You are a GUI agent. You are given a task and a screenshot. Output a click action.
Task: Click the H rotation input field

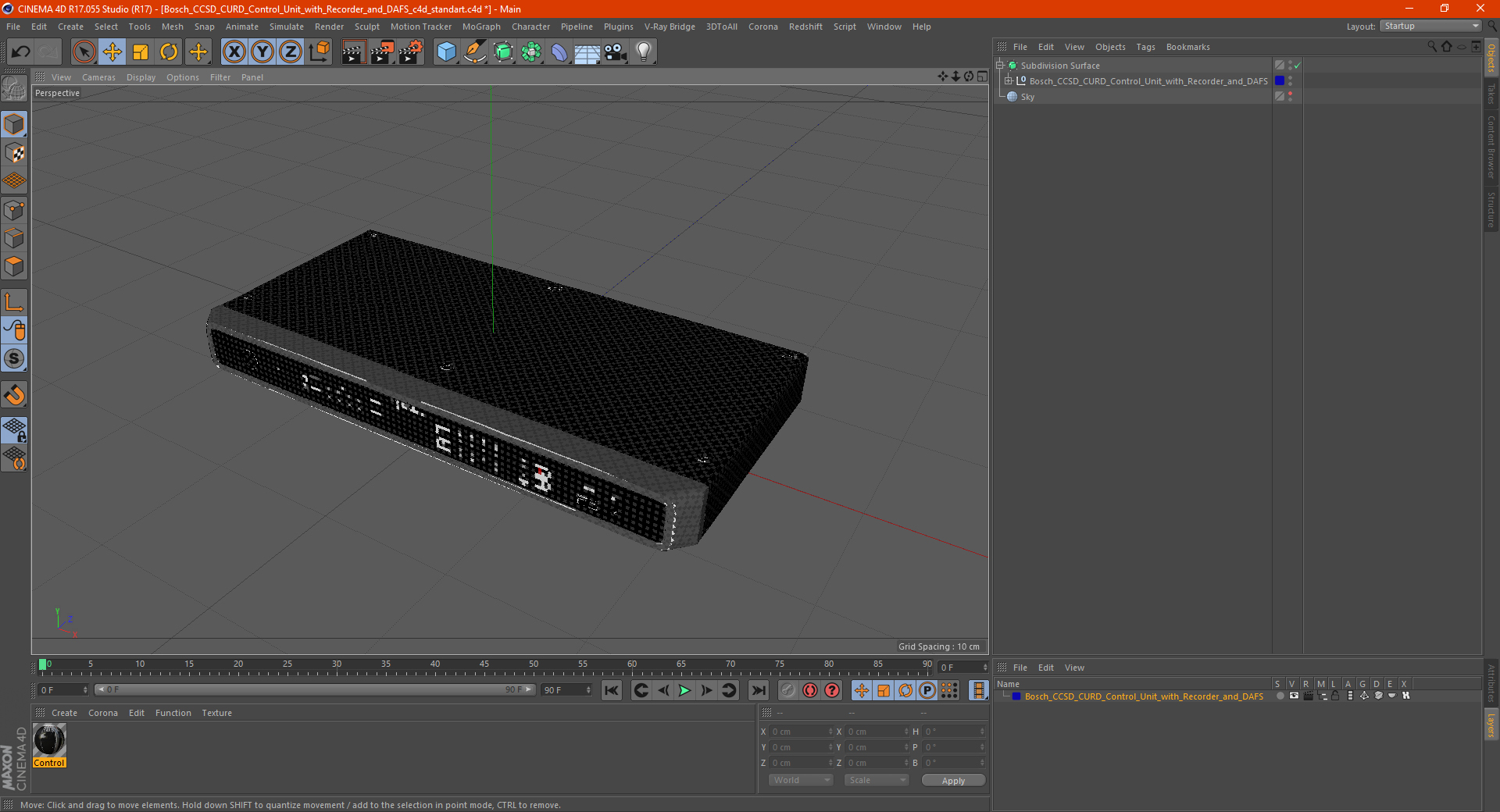(x=955, y=732)
